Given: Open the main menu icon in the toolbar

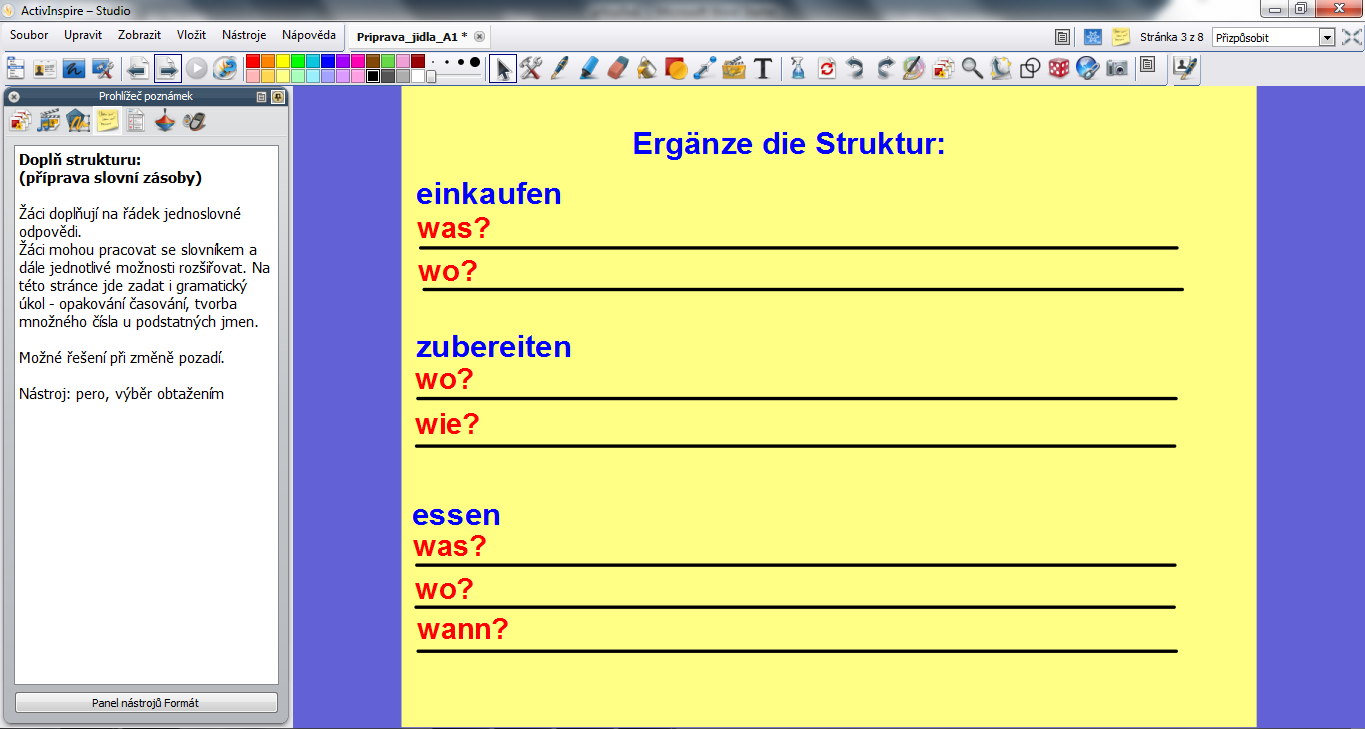Looking at the screenshot, I should pos(16,68).
